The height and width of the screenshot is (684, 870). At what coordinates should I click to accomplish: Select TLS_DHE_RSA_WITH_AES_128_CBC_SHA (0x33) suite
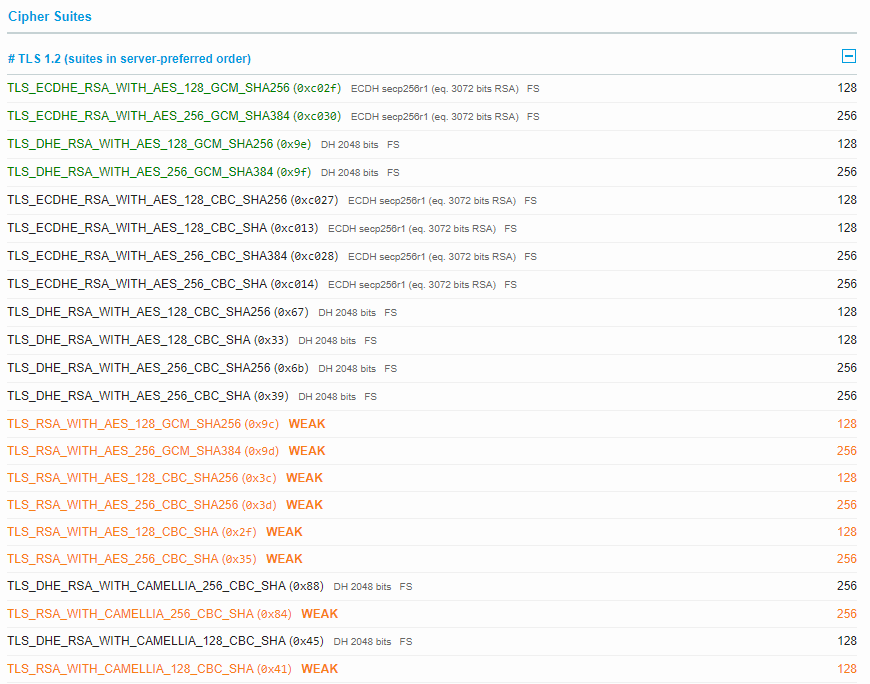[x=148, y=340]
